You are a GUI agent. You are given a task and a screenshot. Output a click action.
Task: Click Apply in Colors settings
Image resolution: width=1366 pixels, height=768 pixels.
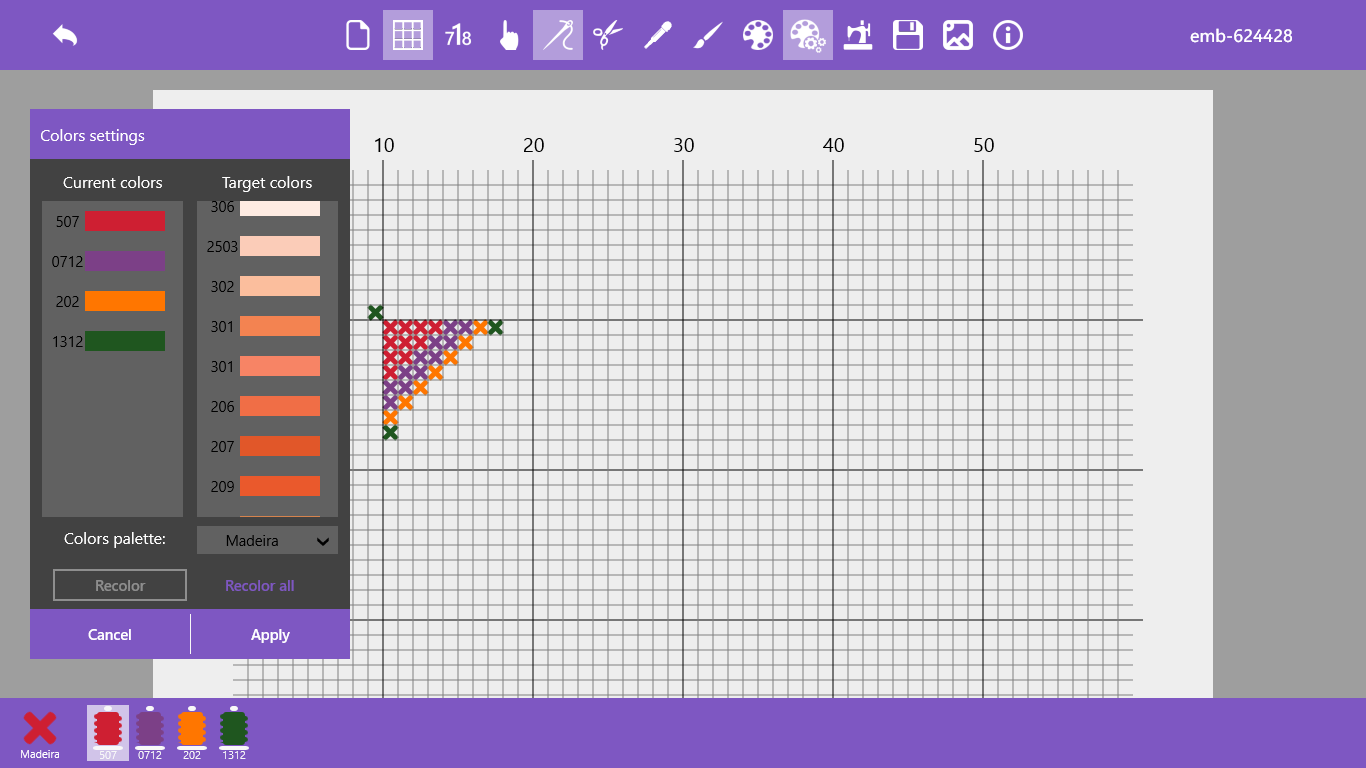click(270, 635)
